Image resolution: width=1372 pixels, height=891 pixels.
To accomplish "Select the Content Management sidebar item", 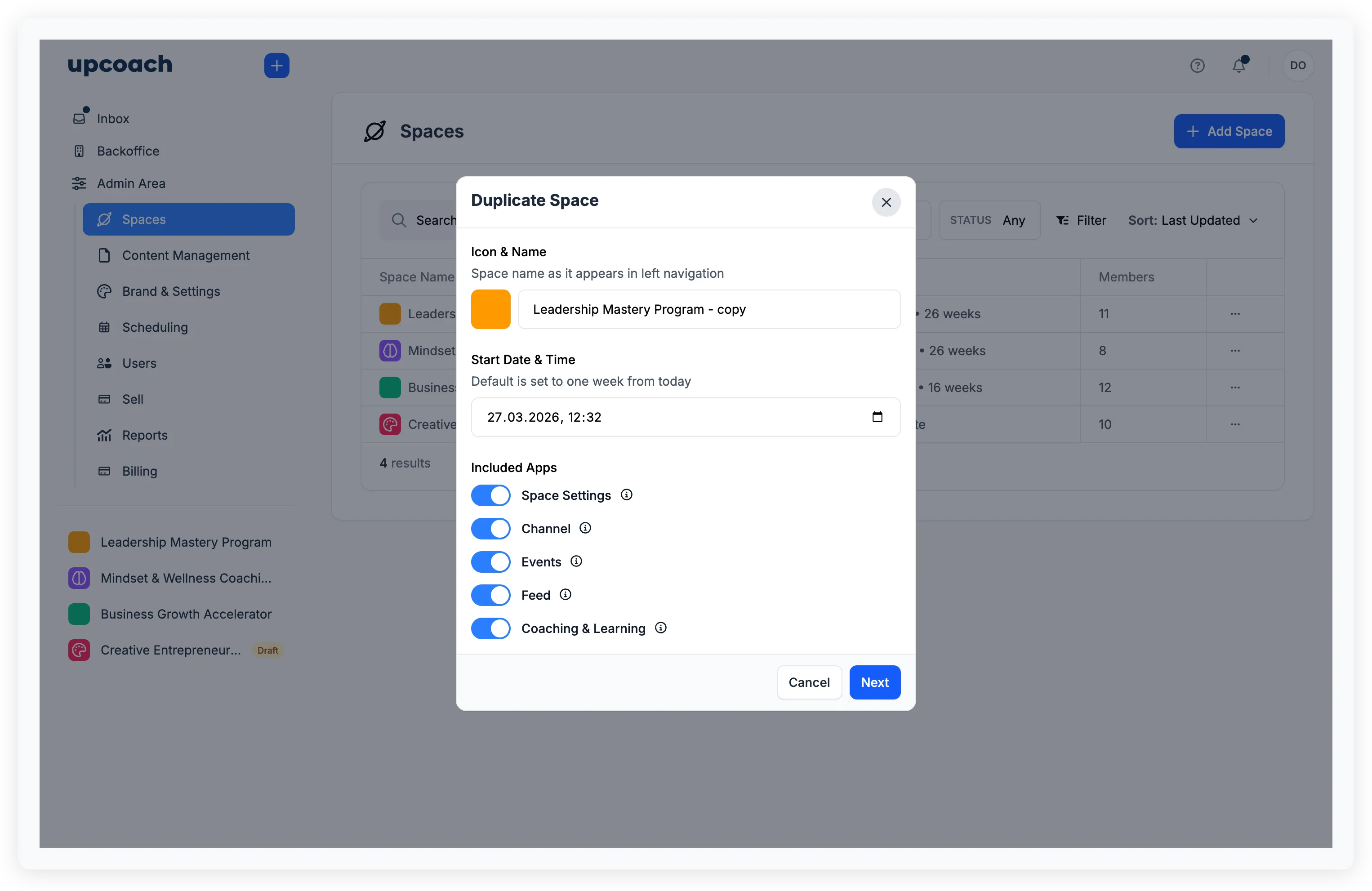I will (x=186, y=255).
